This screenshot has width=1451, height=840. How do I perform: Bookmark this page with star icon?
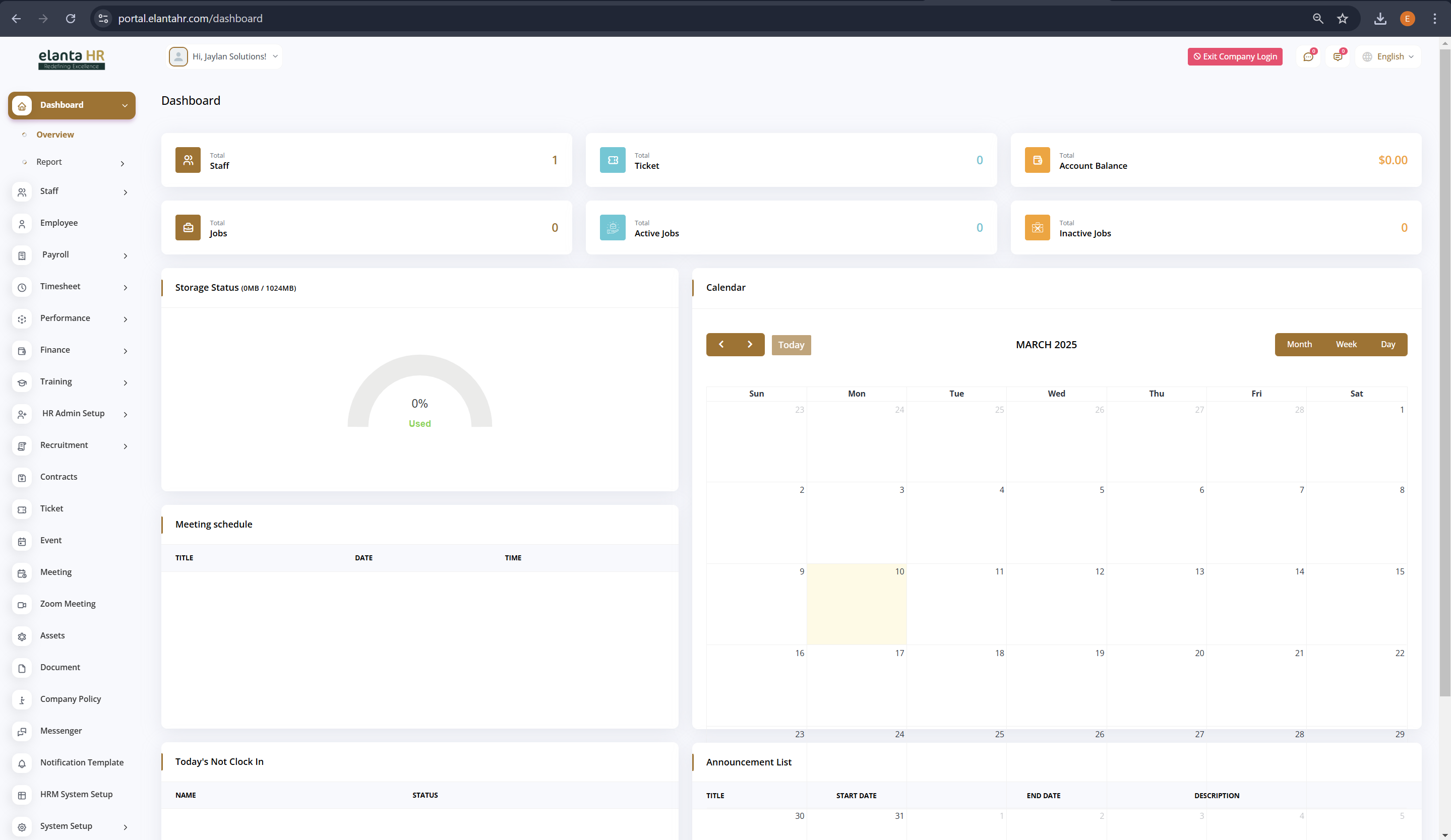coord(1342,19)
